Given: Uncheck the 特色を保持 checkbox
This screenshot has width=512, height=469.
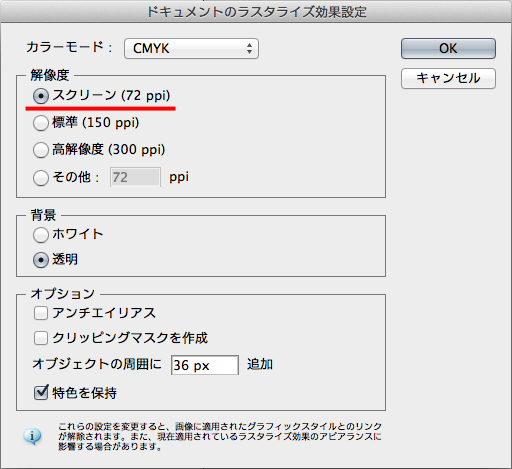Looking at the screenshot, I should (x=41, y=393).
